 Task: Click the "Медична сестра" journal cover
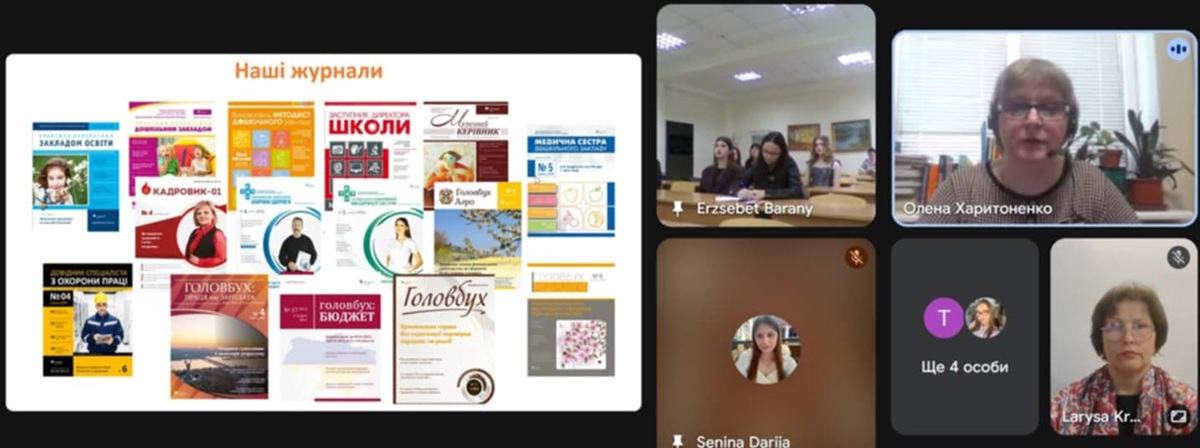tap(570, 178)
